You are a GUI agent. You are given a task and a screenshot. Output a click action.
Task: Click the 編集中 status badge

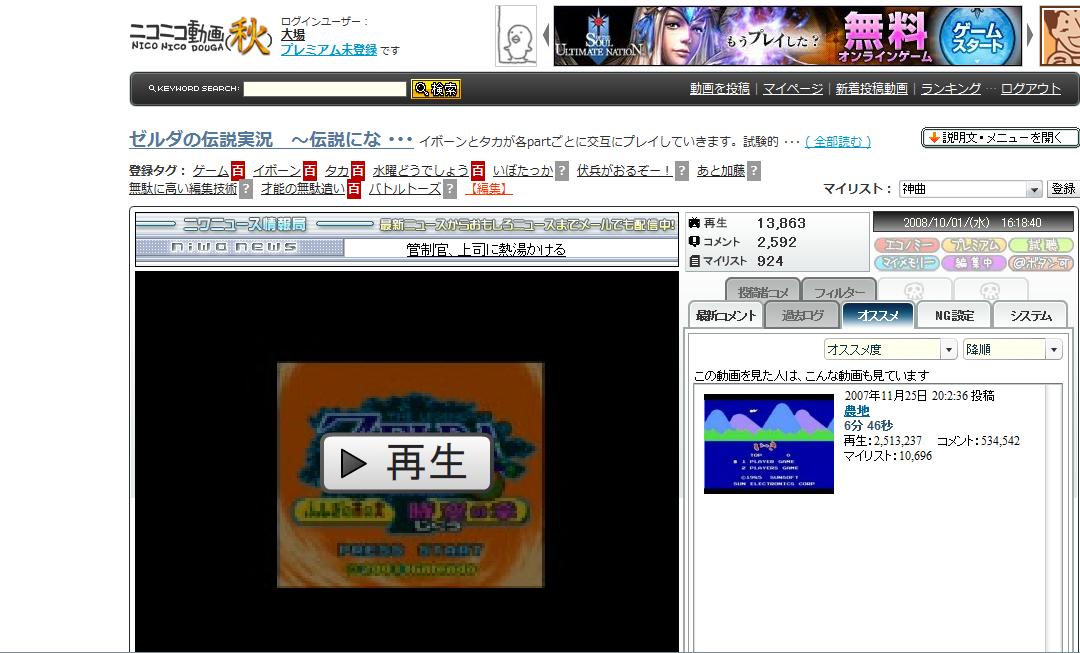click(x=974, y=263)
